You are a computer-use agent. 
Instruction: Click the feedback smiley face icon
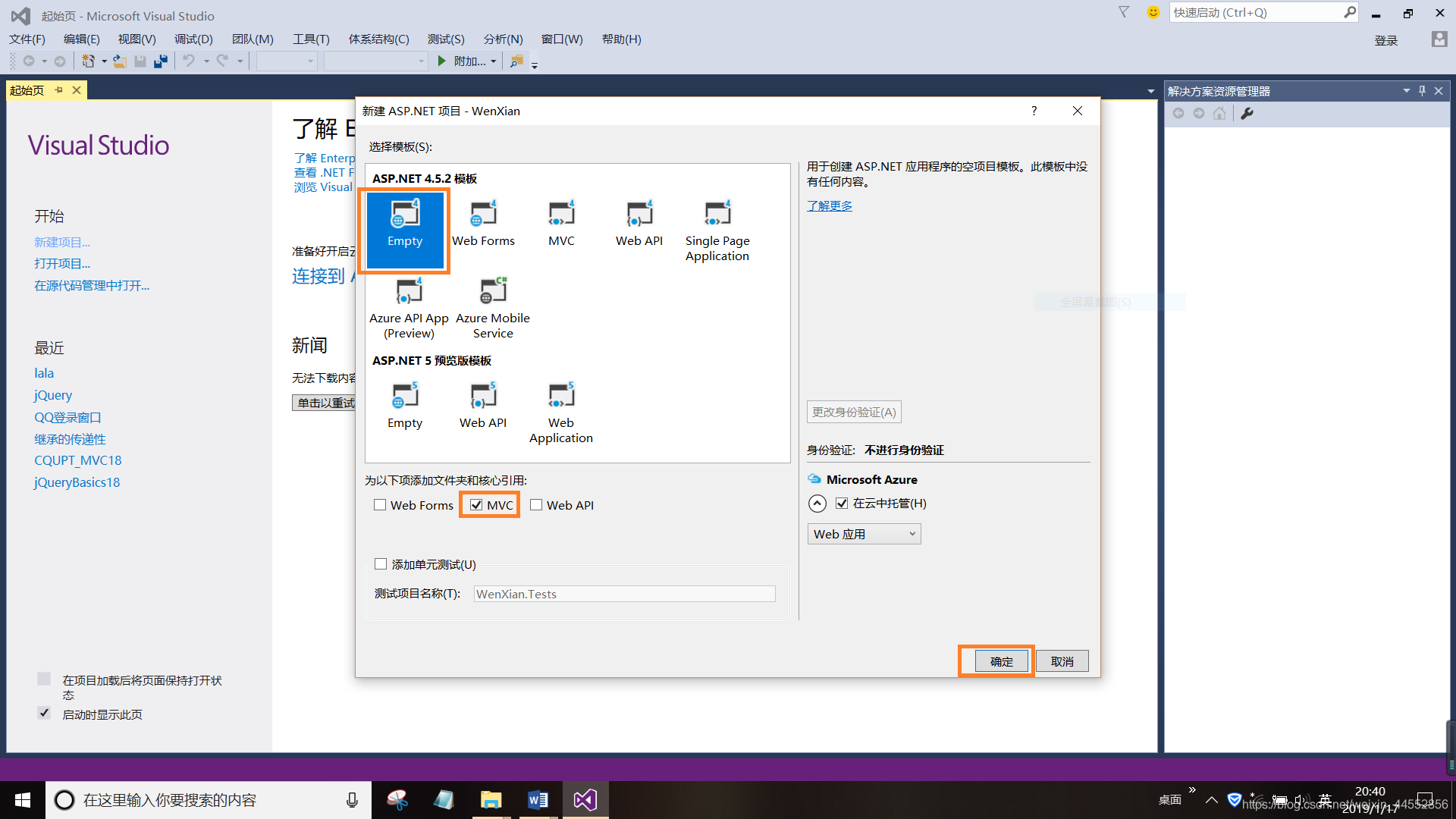point(1153,12)
